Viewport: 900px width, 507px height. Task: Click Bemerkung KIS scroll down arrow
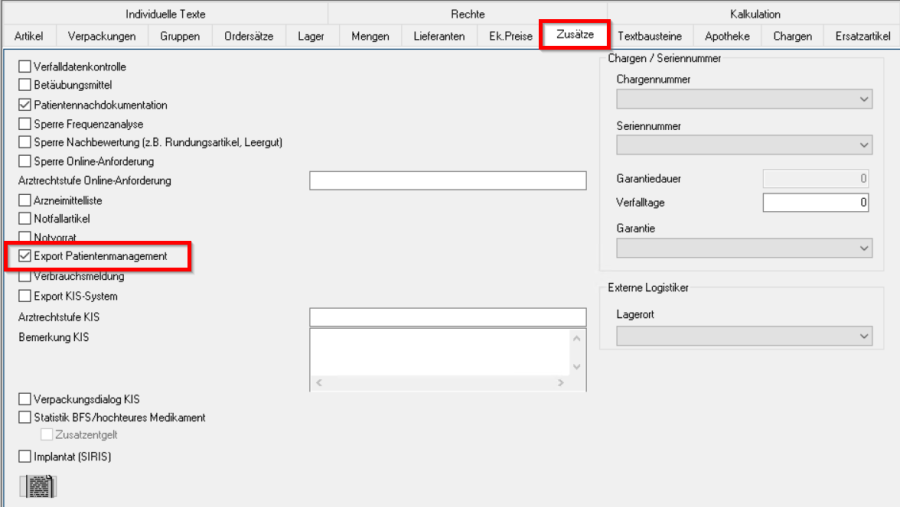tap(577, 367)
